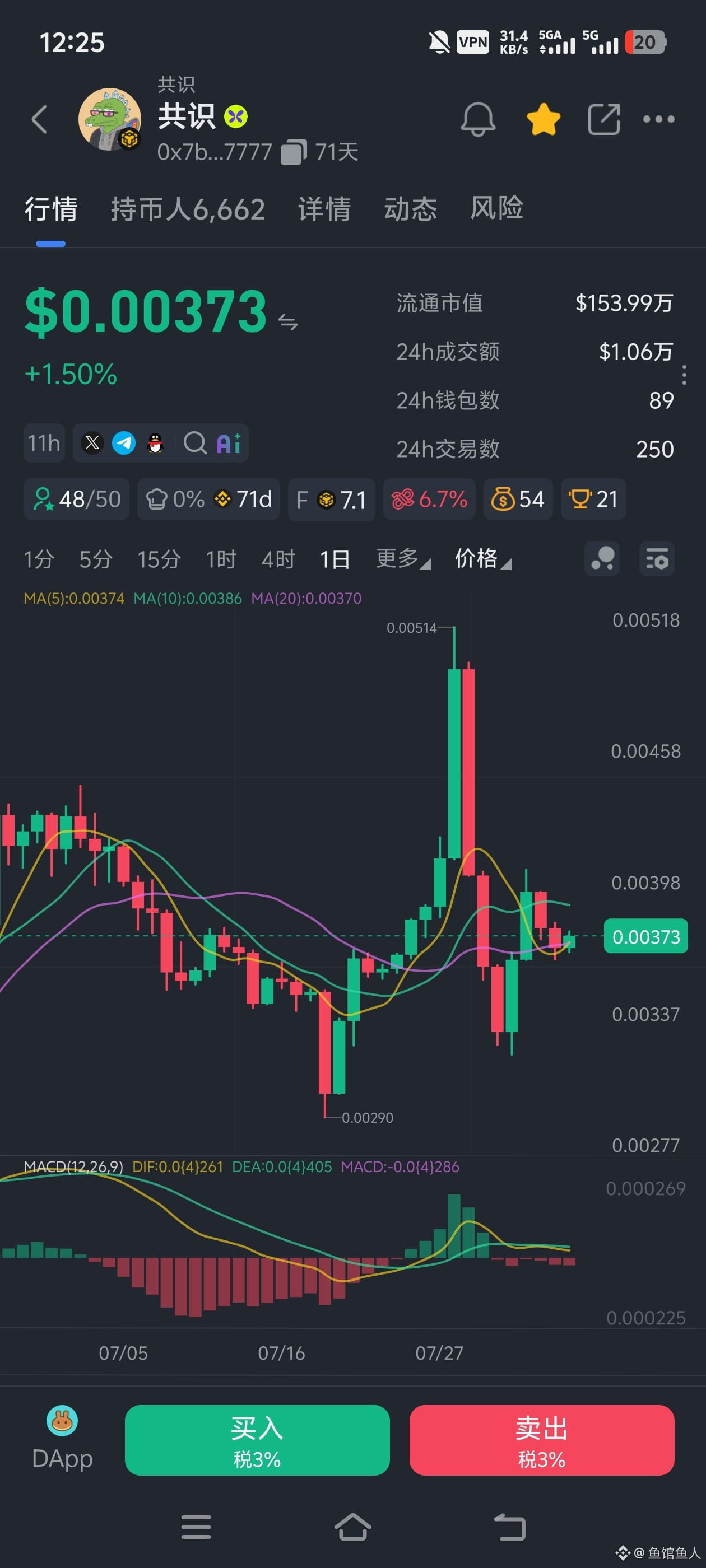Tap the verified badge beside 共识

tap(236, 116)
